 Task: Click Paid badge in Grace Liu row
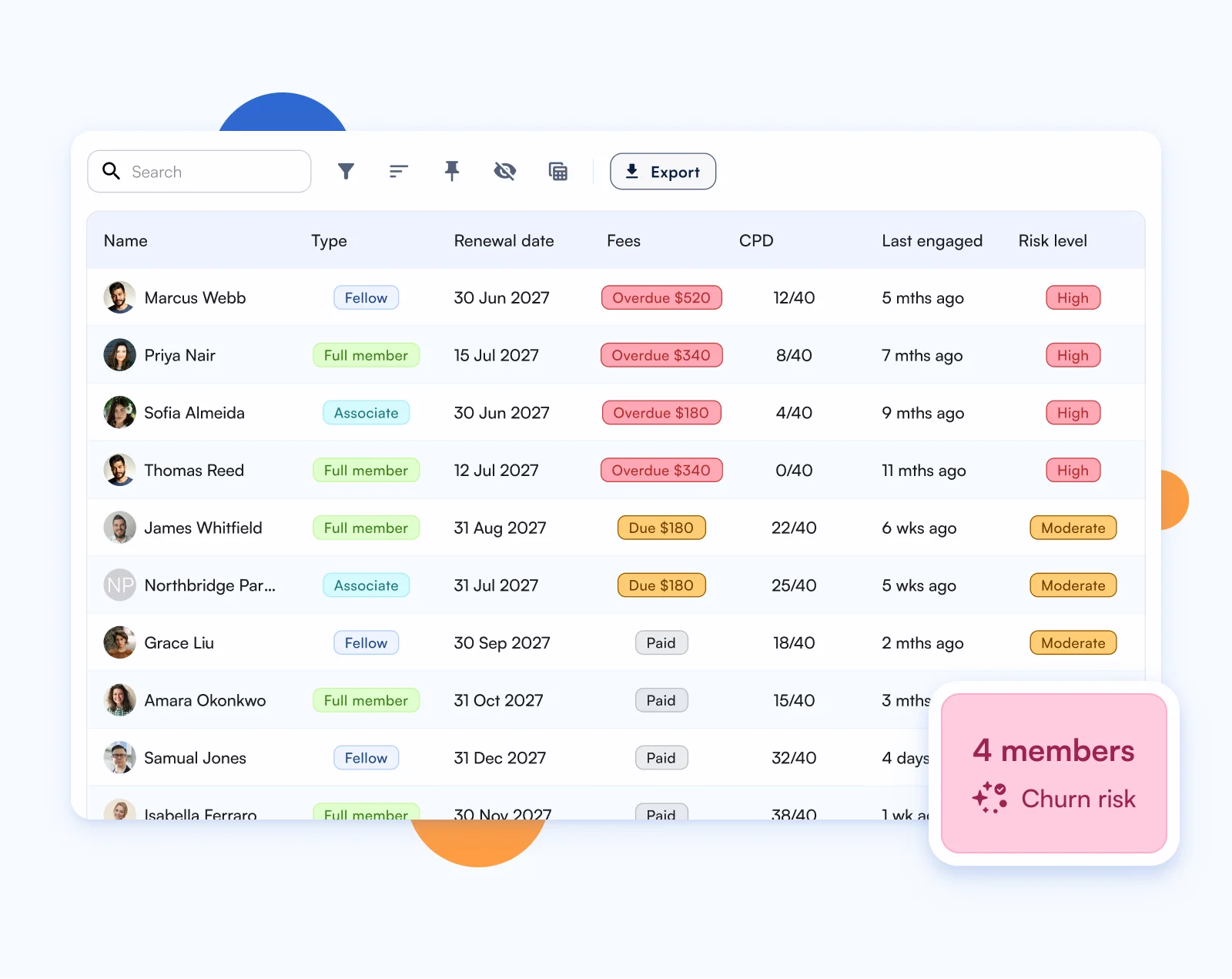coord(661,642)
